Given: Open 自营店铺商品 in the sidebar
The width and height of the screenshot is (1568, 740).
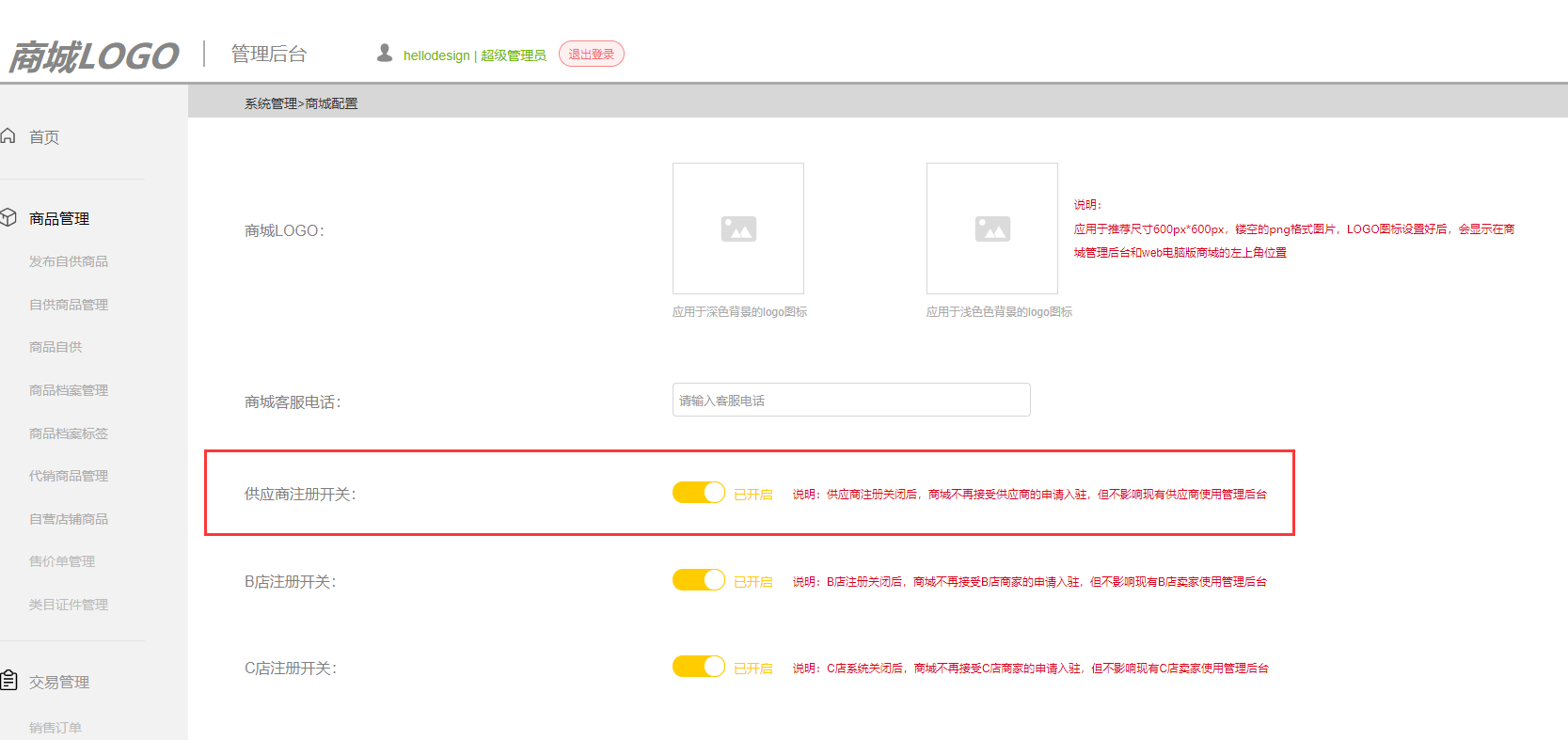Looking at the screenshot, I should coord(69,519).
